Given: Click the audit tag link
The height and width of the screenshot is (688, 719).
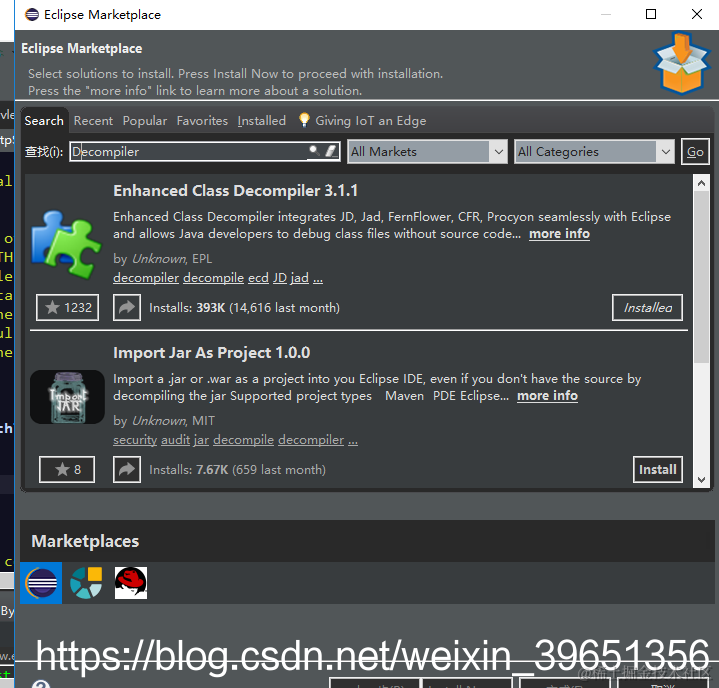Looking at the screenshot, I should tap(175, 439).
